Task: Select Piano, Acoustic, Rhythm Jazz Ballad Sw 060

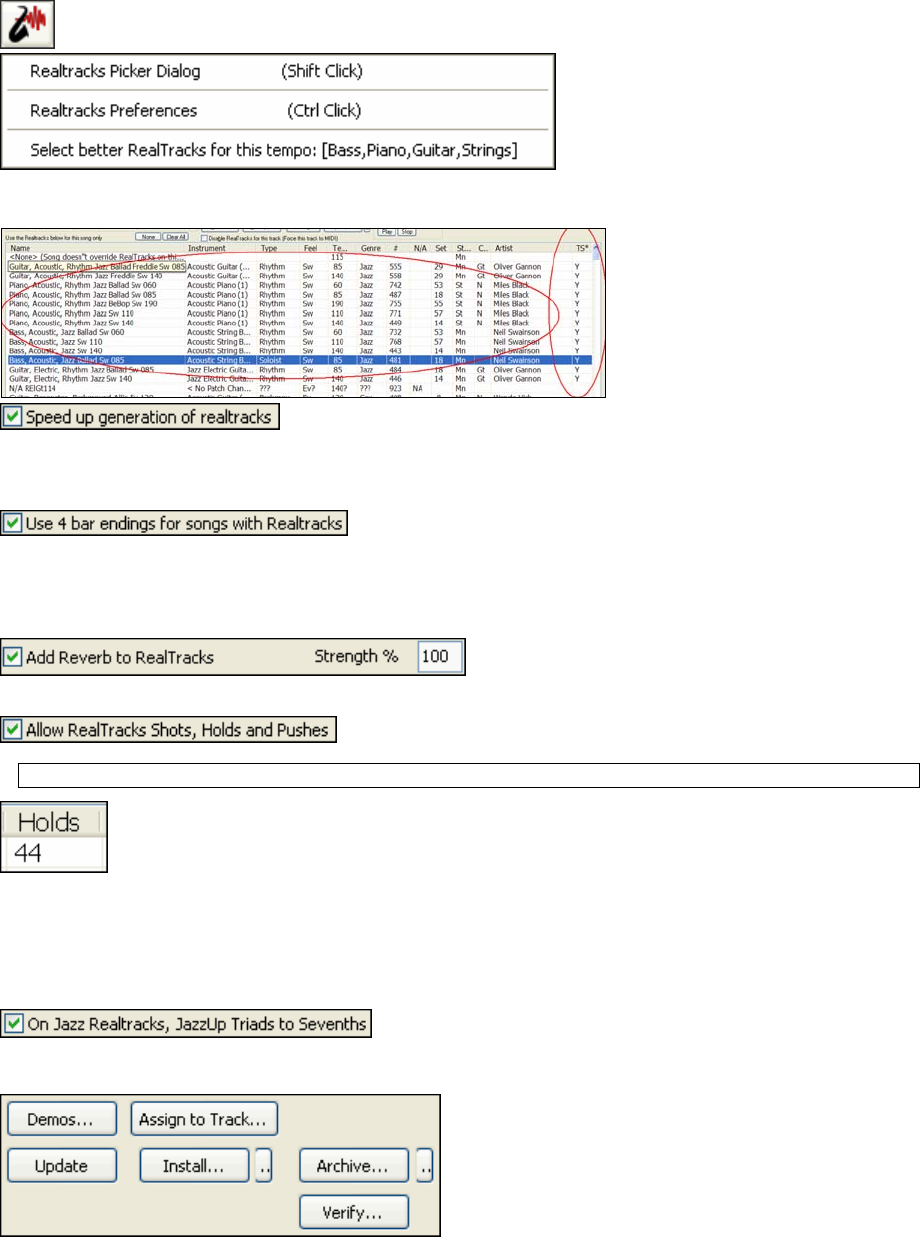Action: click(299, 285)
